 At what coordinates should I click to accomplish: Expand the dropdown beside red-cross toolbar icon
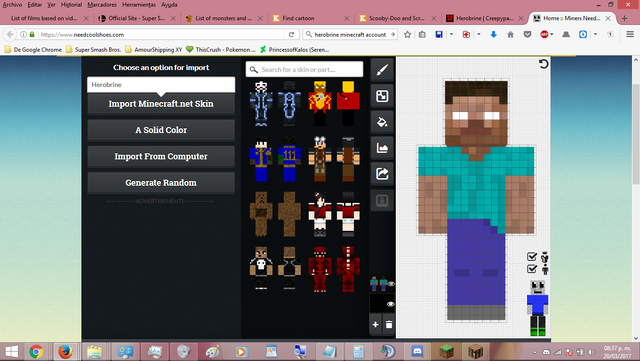(x=478, y=35)
